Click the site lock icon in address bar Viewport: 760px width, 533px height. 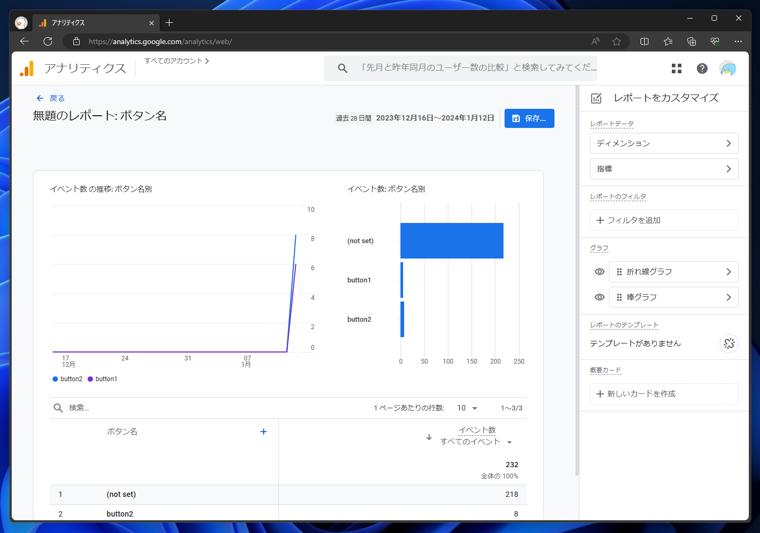(x=76, y=42)
